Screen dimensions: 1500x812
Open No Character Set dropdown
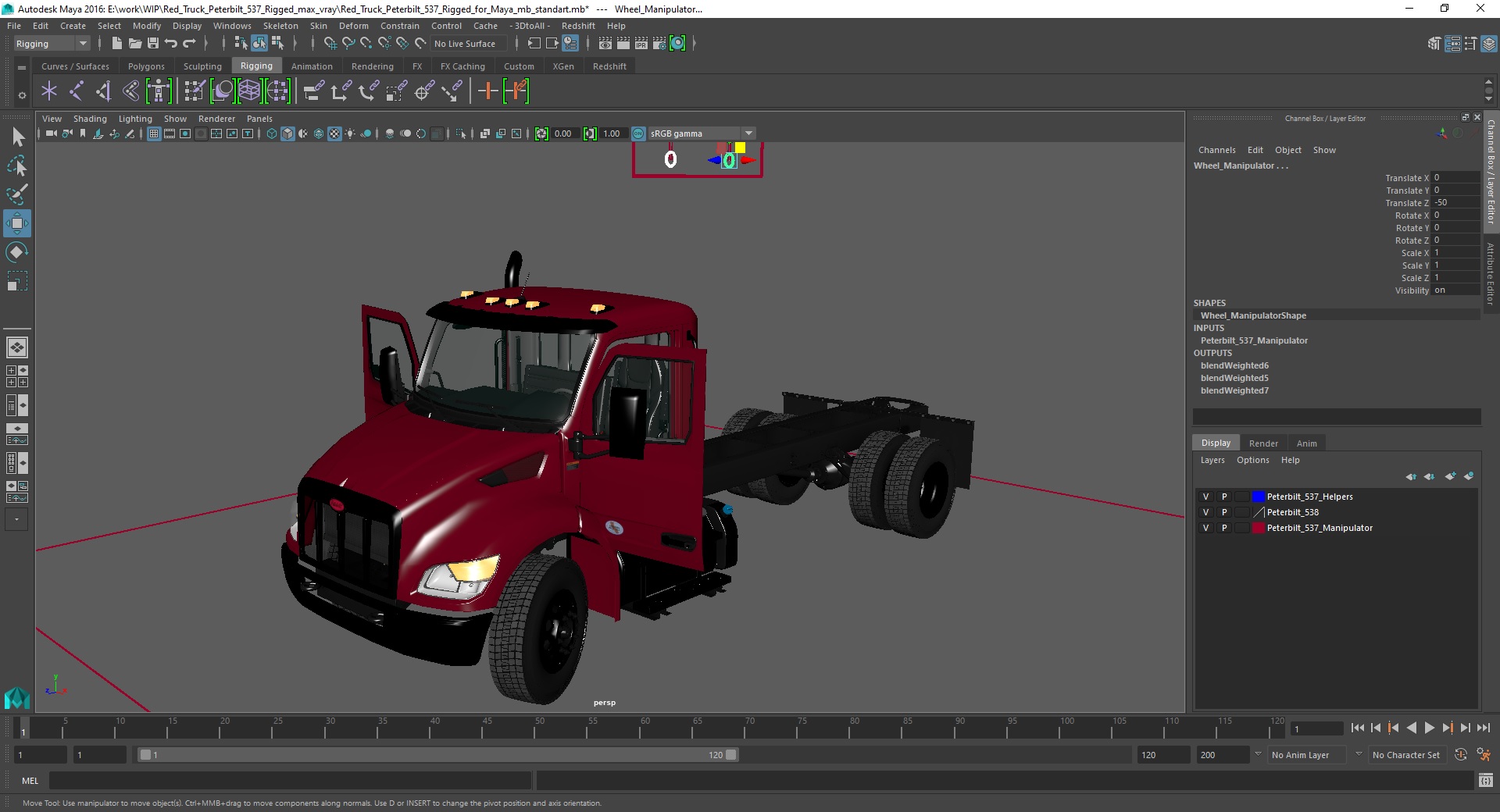pyautogui.click(x=1406, y=755)
